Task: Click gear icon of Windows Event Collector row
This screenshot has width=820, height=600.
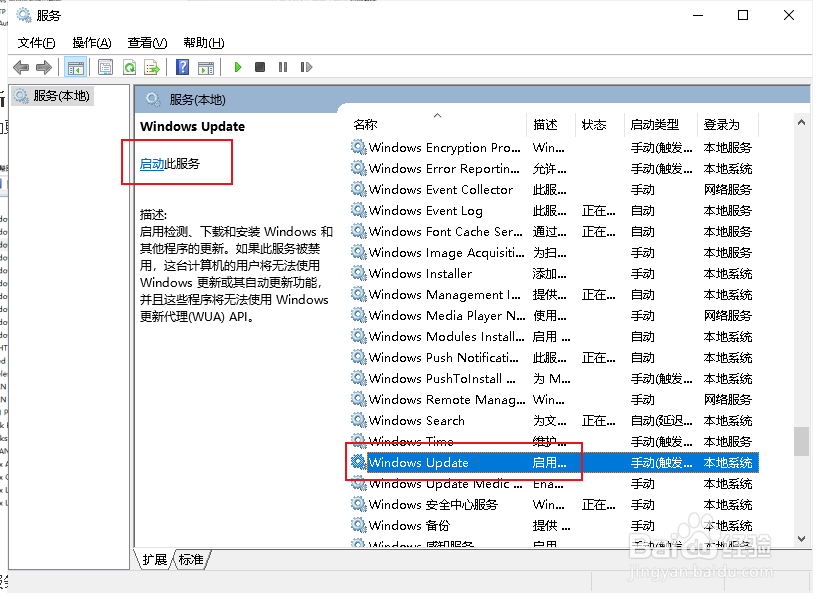Action: coord(358,189)
